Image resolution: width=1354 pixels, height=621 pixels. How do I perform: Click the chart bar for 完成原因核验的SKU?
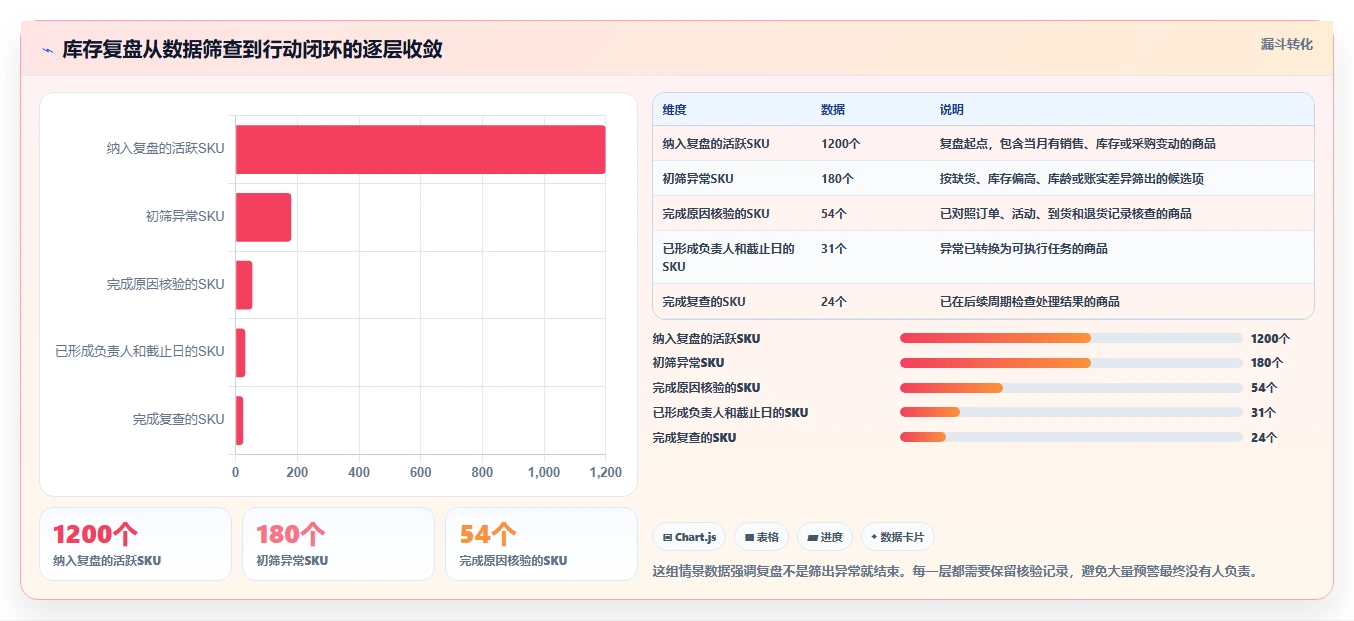[244, 285]
